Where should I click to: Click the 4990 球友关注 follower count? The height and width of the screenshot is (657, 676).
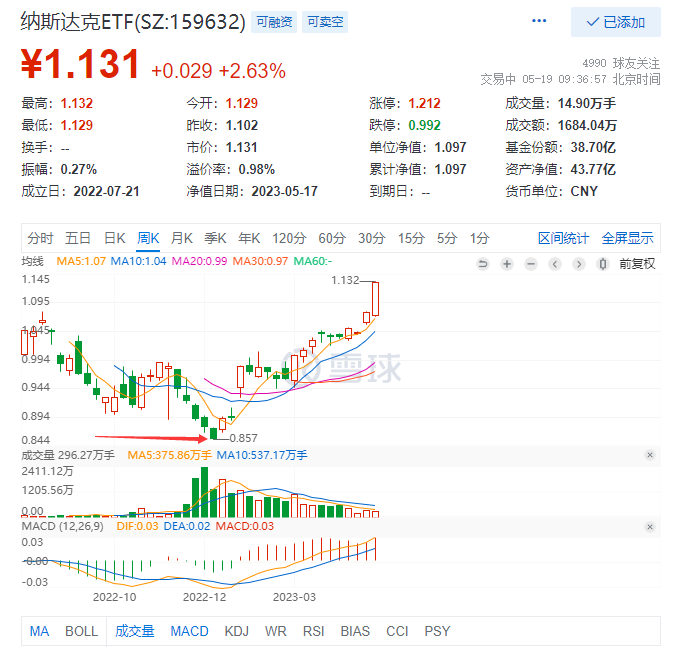coord(621,63)
